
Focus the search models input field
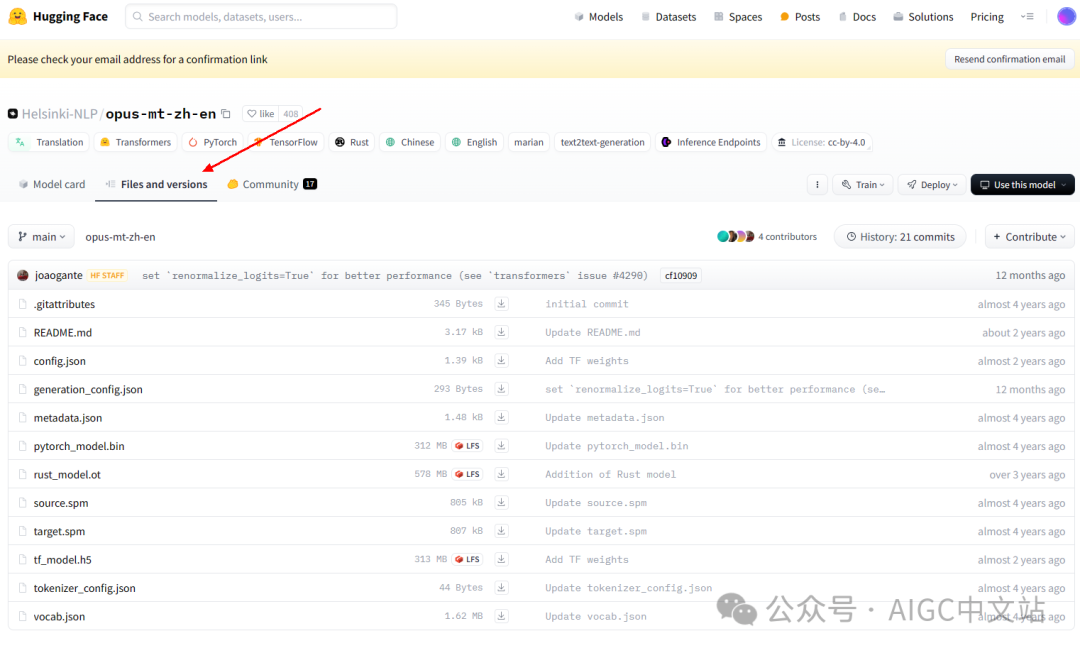(x=261, y=17)
